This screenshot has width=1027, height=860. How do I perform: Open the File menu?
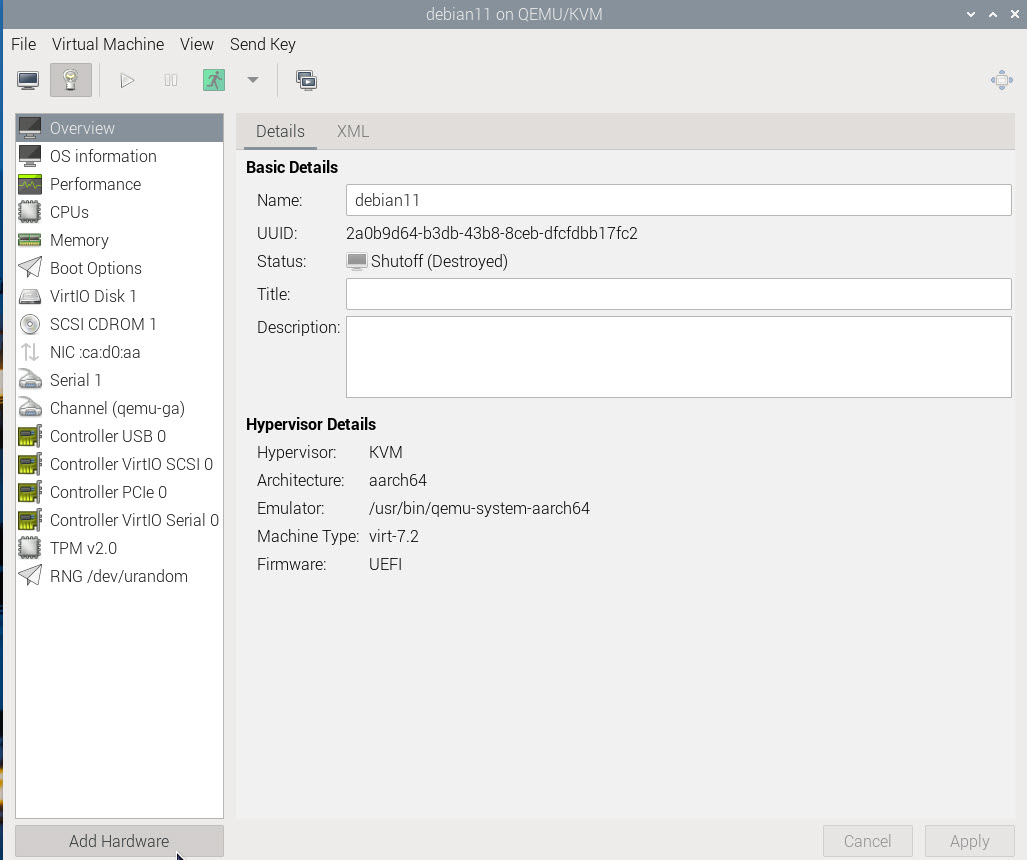click(x=24, y=44)
